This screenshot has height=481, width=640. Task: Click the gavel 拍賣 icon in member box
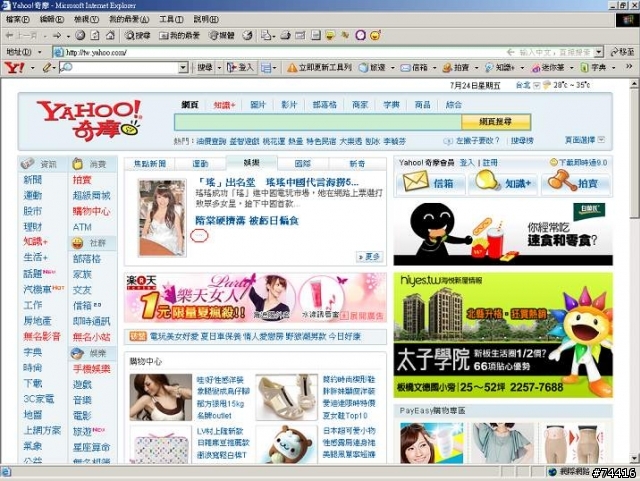tap(562, 181)
